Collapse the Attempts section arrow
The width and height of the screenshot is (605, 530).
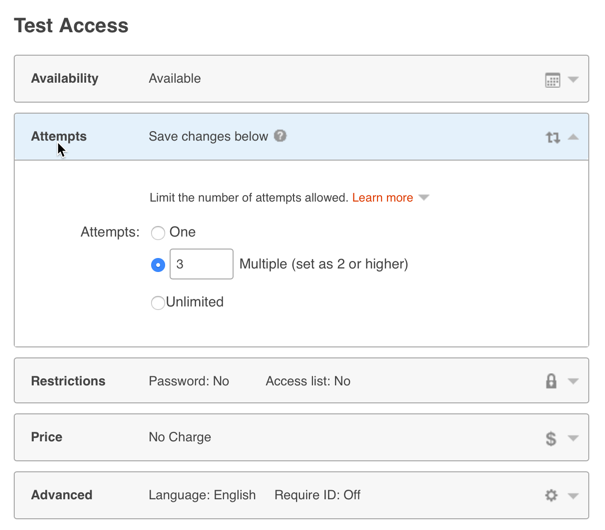pos(573,137)
